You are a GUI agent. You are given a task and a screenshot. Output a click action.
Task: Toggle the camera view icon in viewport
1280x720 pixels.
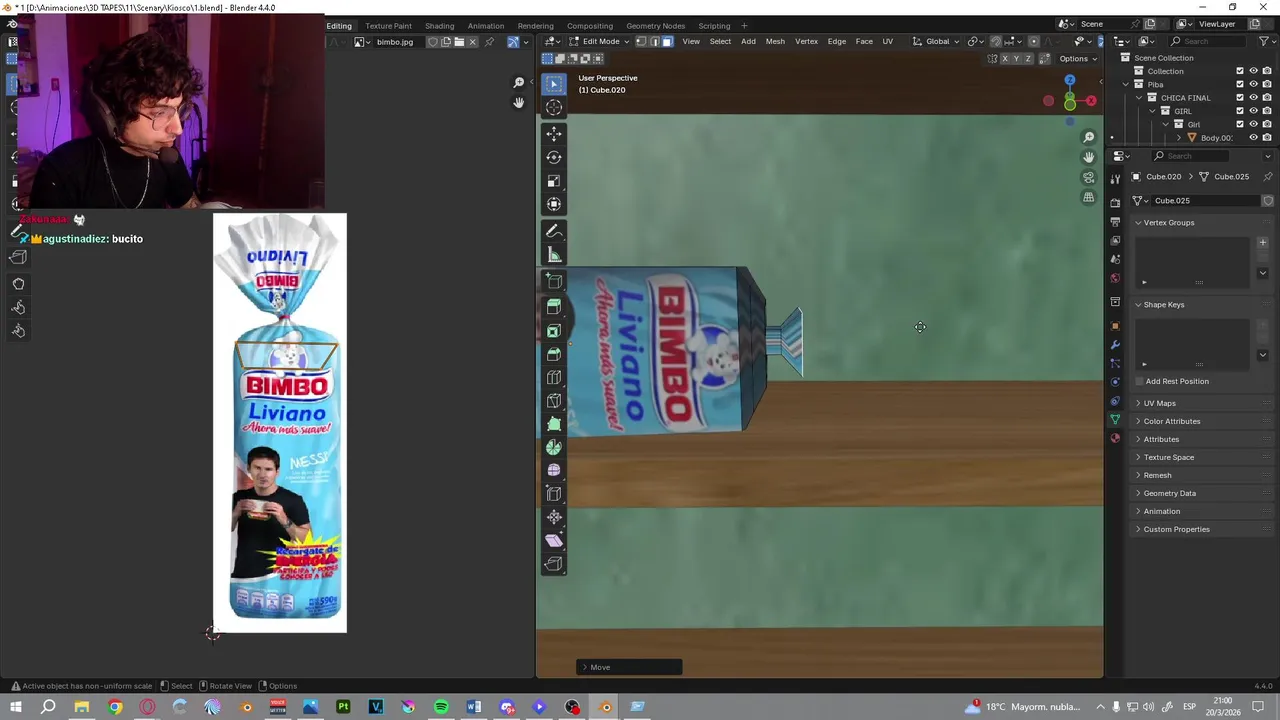click(x=1089, y=177)
